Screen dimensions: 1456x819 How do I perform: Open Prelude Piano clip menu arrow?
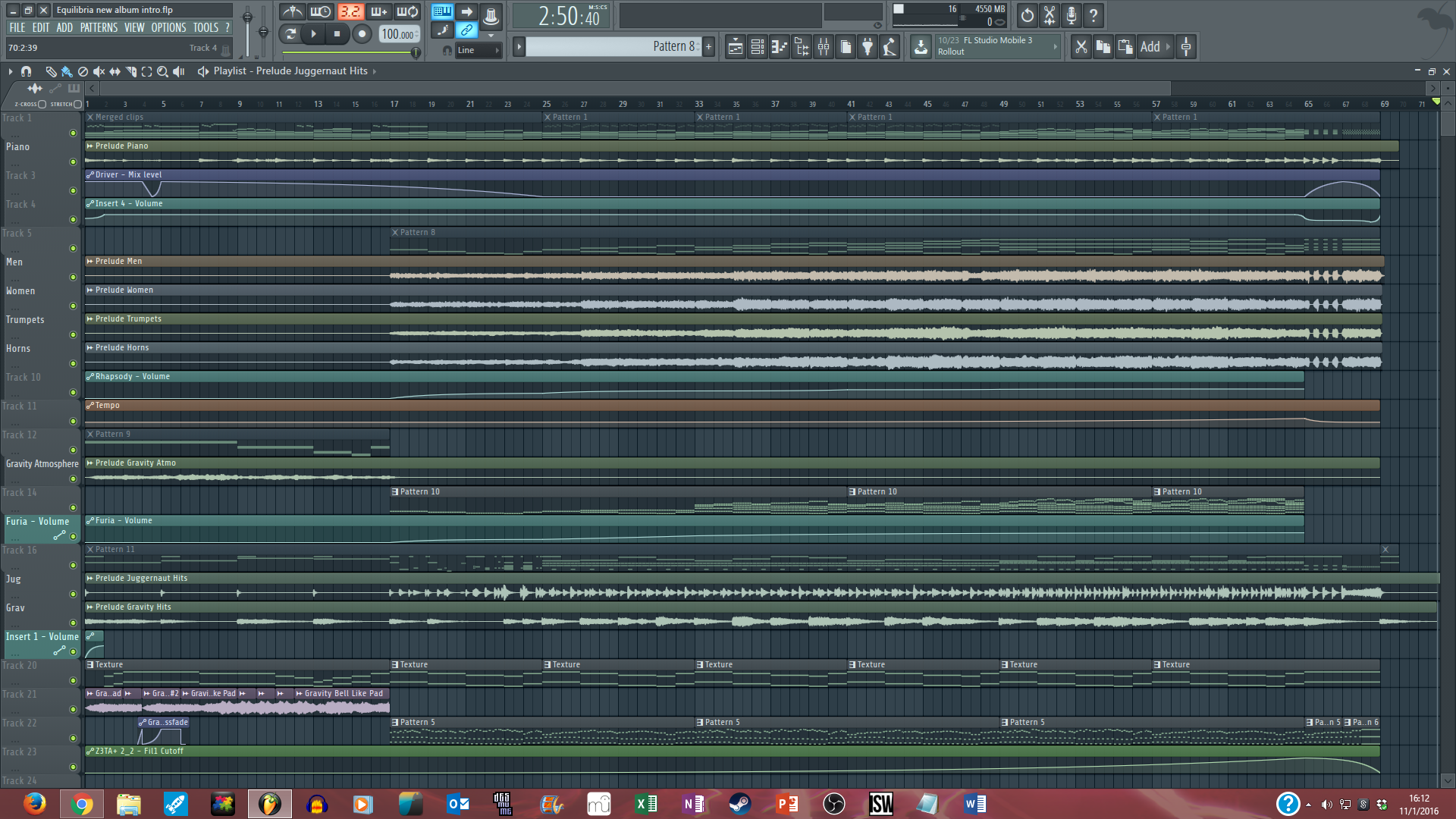pos(89,146)
